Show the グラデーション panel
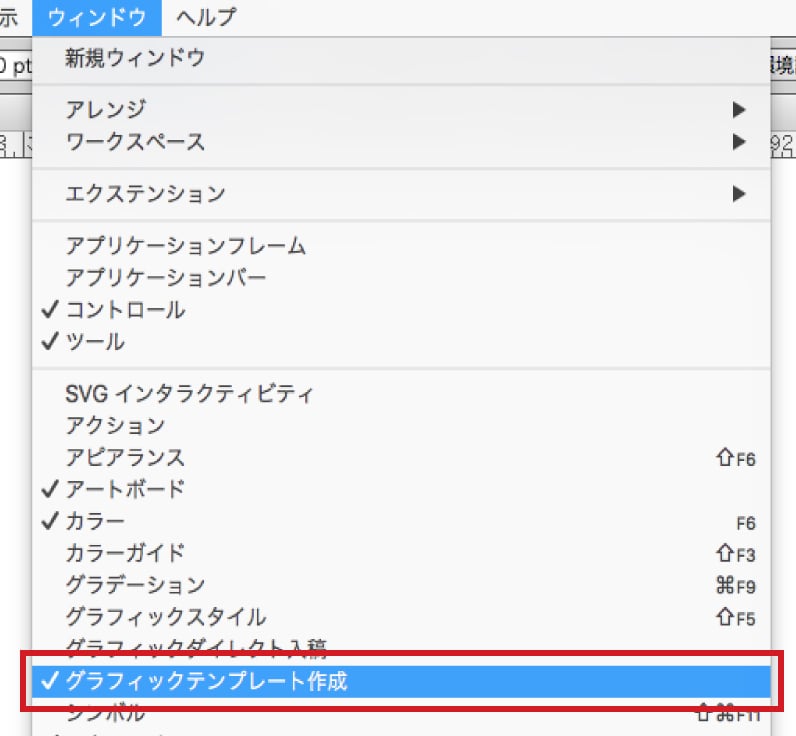 tap(135, 585)
